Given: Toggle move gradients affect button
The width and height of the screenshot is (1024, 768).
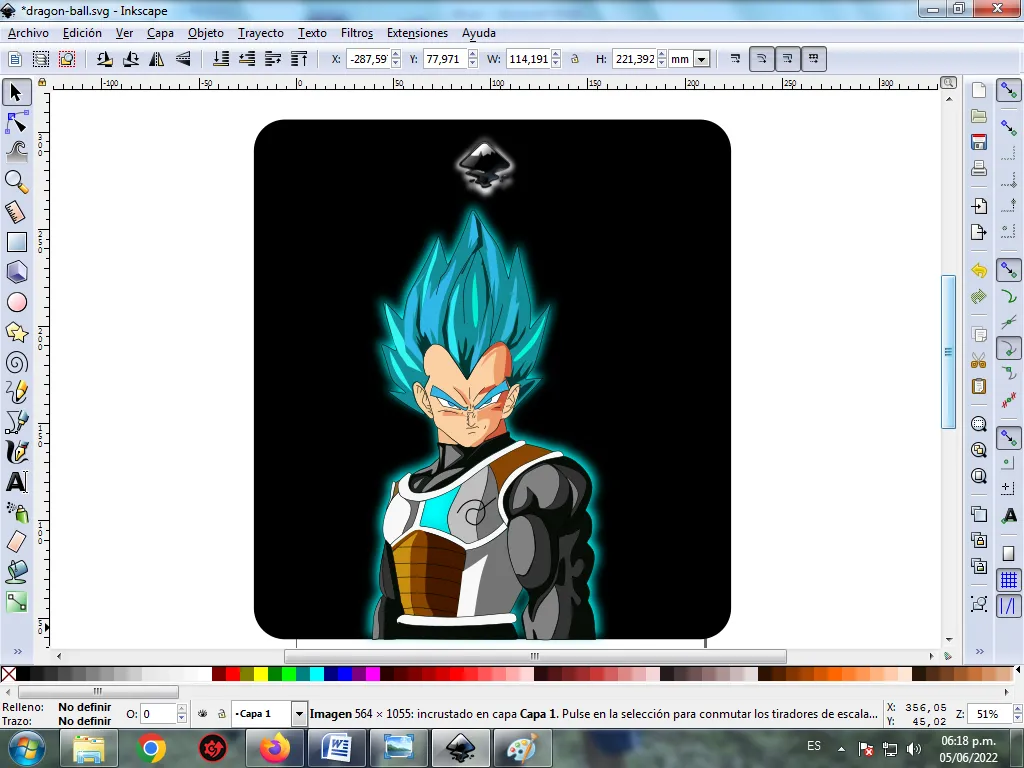Looking at the screenshot, I should click(788, 59).
